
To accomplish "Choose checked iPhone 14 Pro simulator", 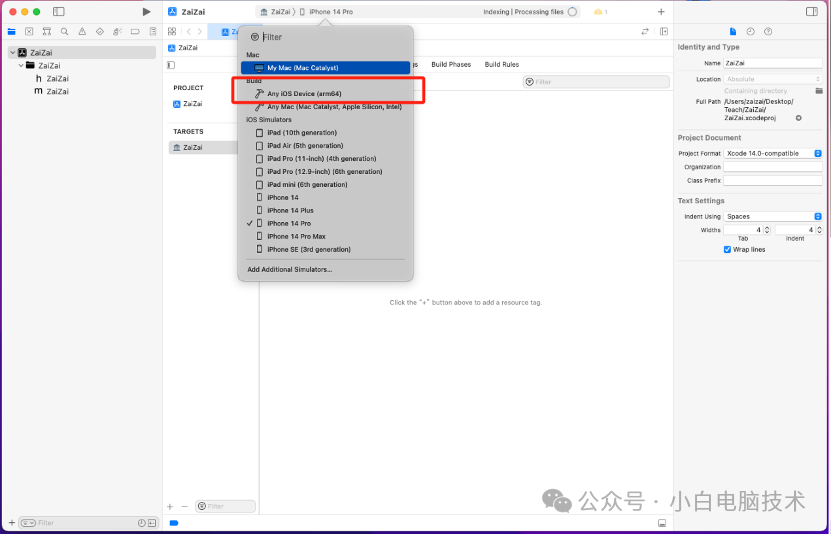I will pyautogui.click(x=325, y=223).
